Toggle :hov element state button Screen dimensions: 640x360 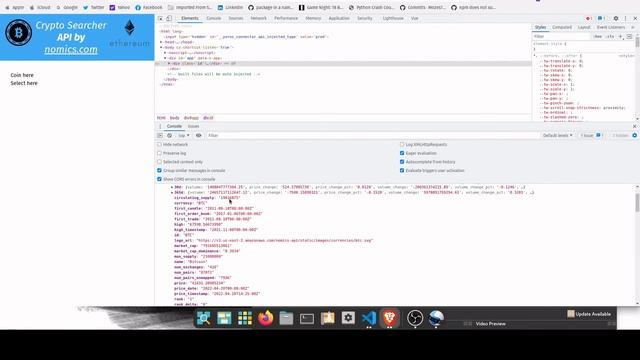(x=598, y=36)
